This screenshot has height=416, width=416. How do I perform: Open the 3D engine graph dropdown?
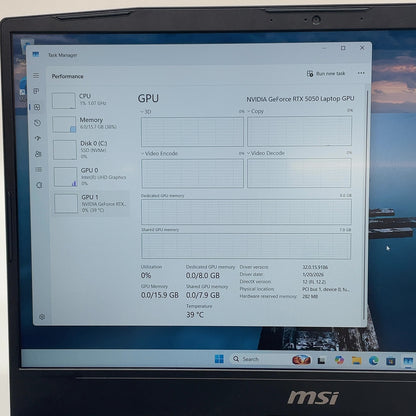146,112
